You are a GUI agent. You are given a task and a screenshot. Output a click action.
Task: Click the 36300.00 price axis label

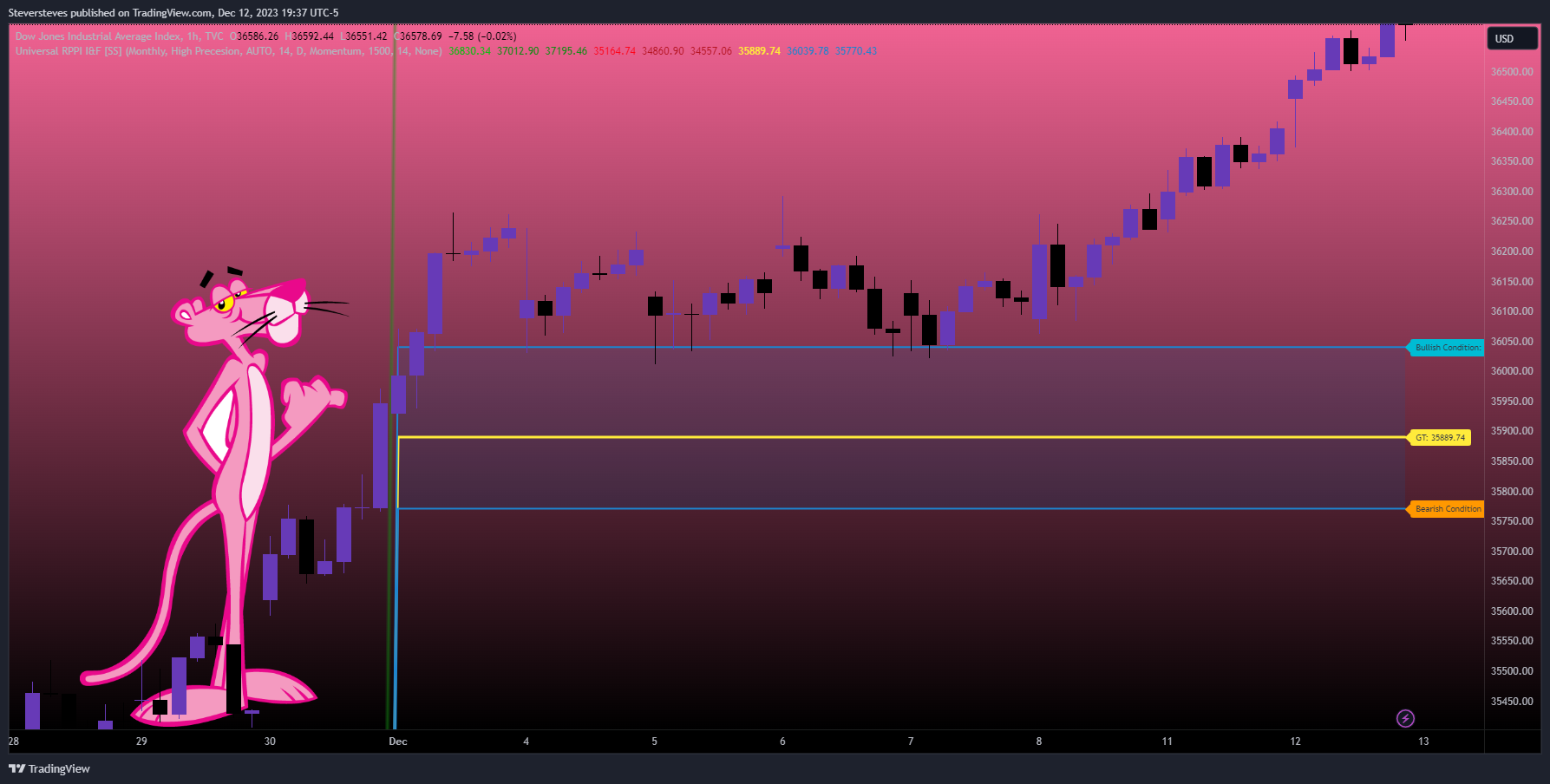pyautogui.click(x=1512, y=192)
